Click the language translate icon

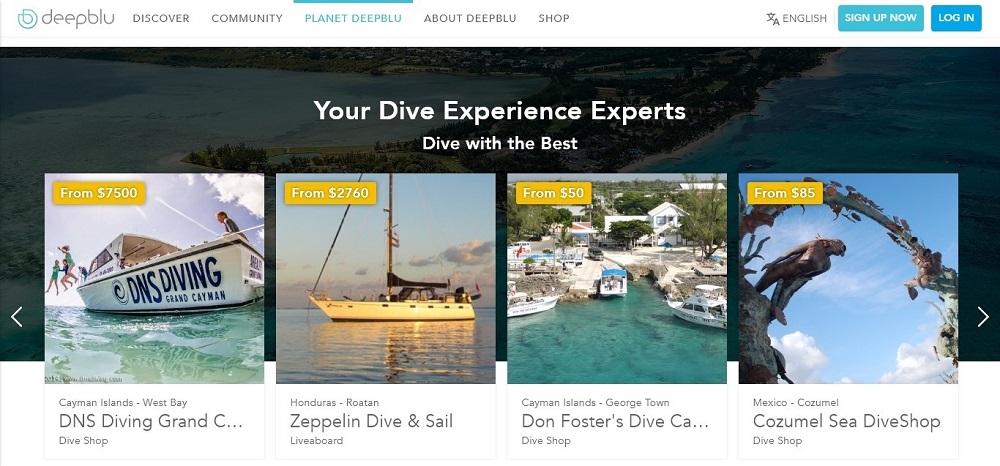pos(773,18)
